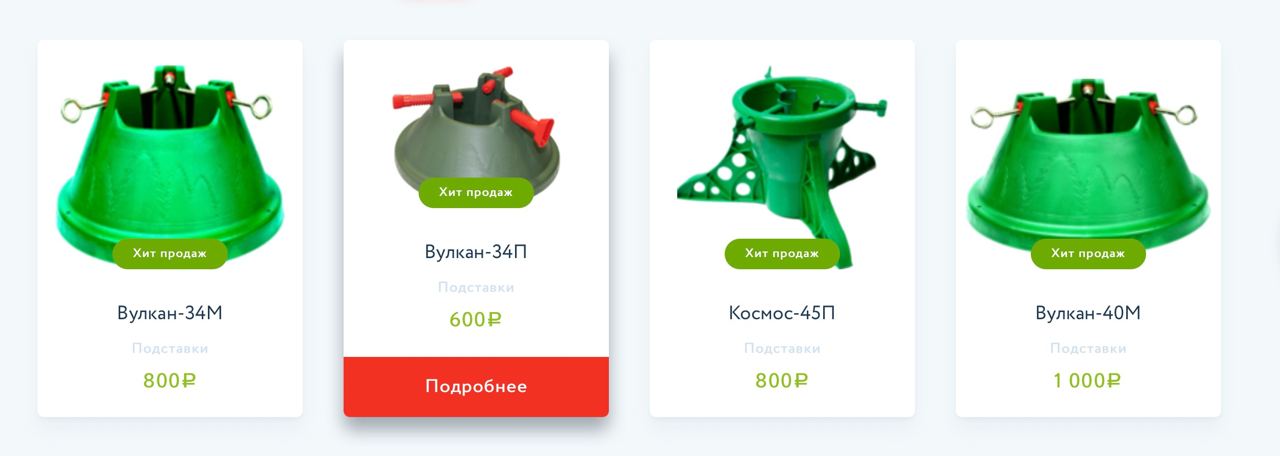Click the Вулкан-34П product title

click(x=476, y=252)
